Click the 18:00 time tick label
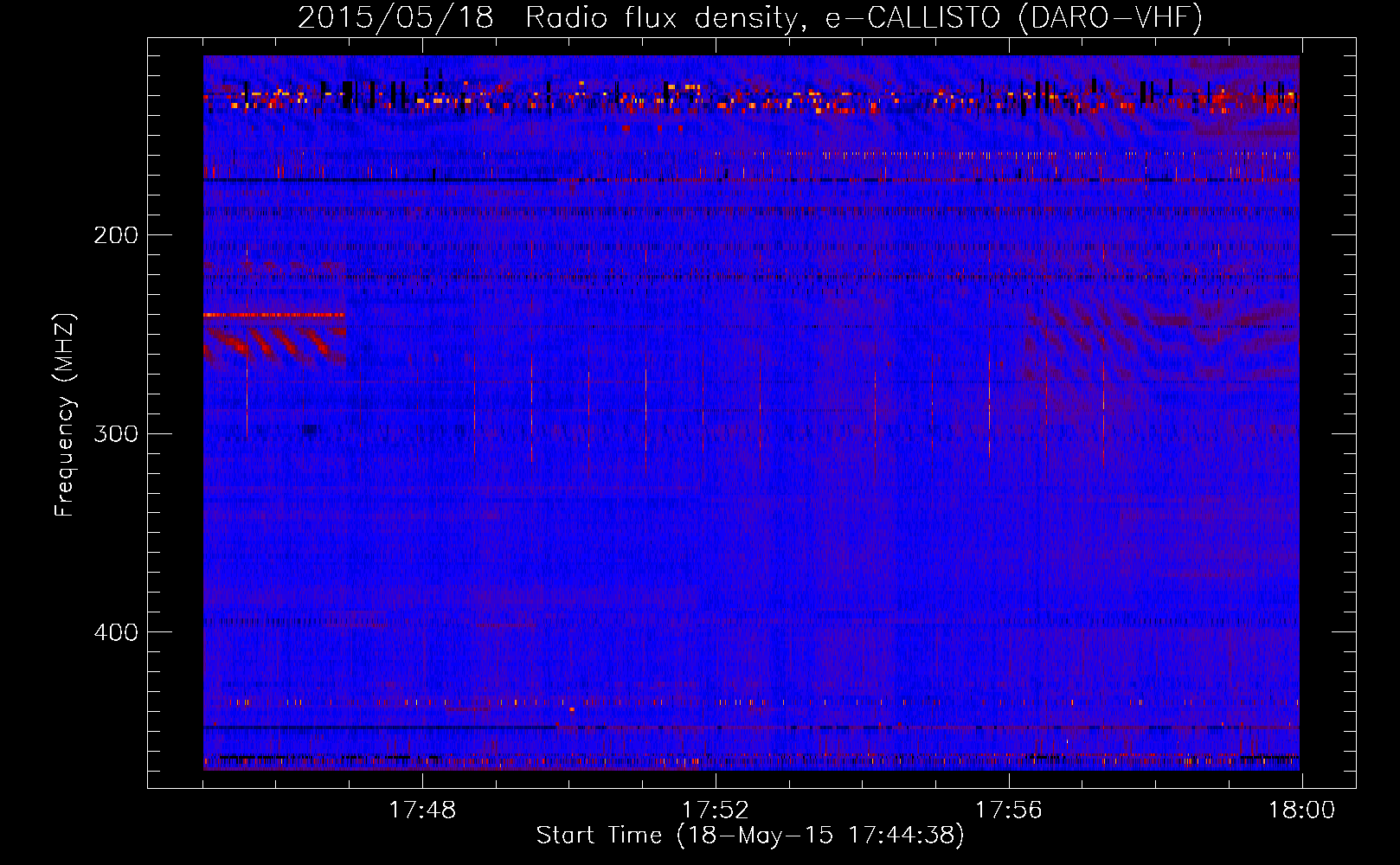Image resolution: width=1400 pixels, height=865 pixels. tap(1302, 810)
